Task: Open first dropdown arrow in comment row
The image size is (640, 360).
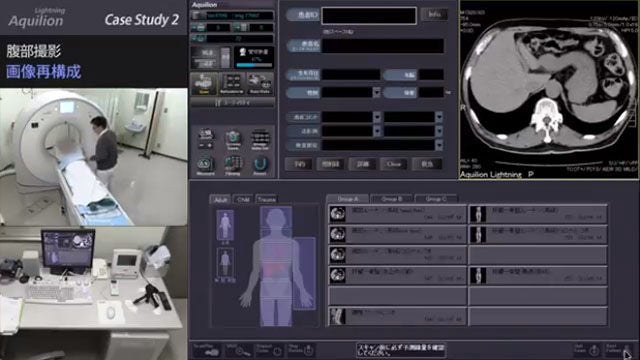Action: 377,118
